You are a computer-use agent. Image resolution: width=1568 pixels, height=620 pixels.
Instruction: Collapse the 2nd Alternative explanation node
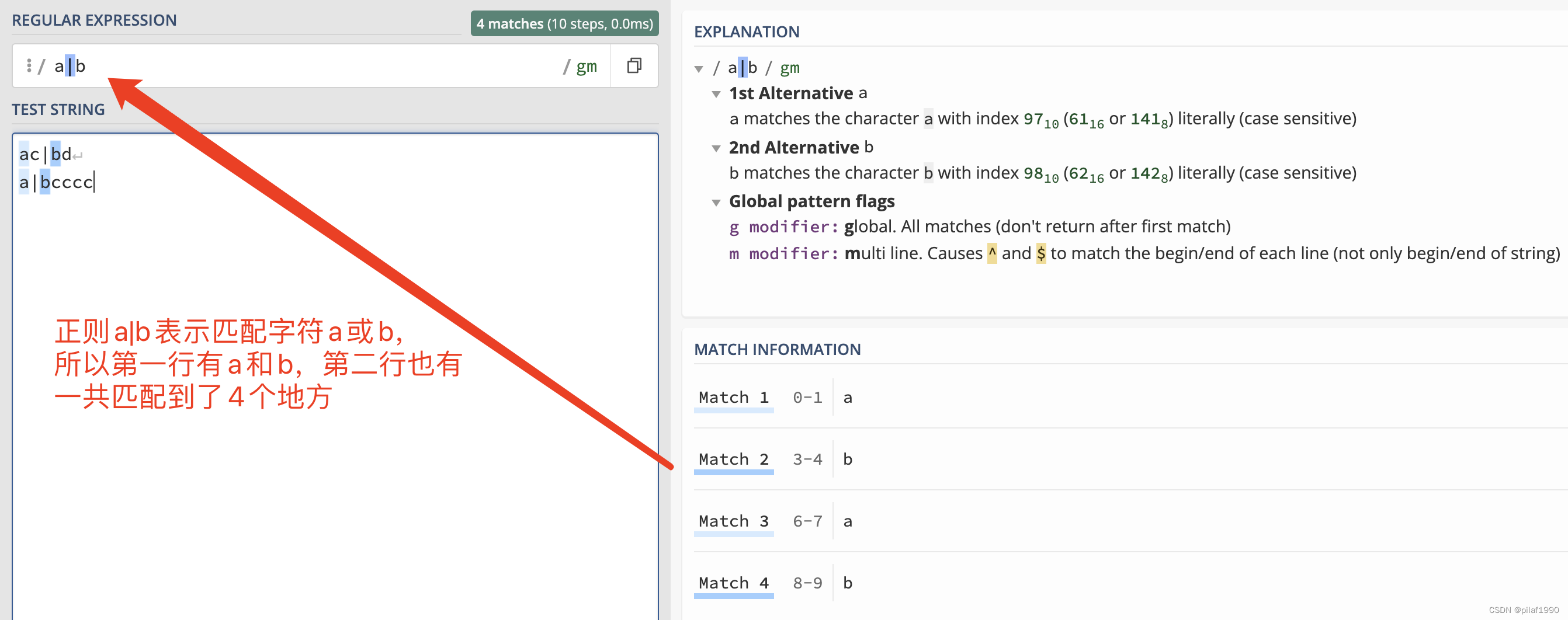point(716,148)
